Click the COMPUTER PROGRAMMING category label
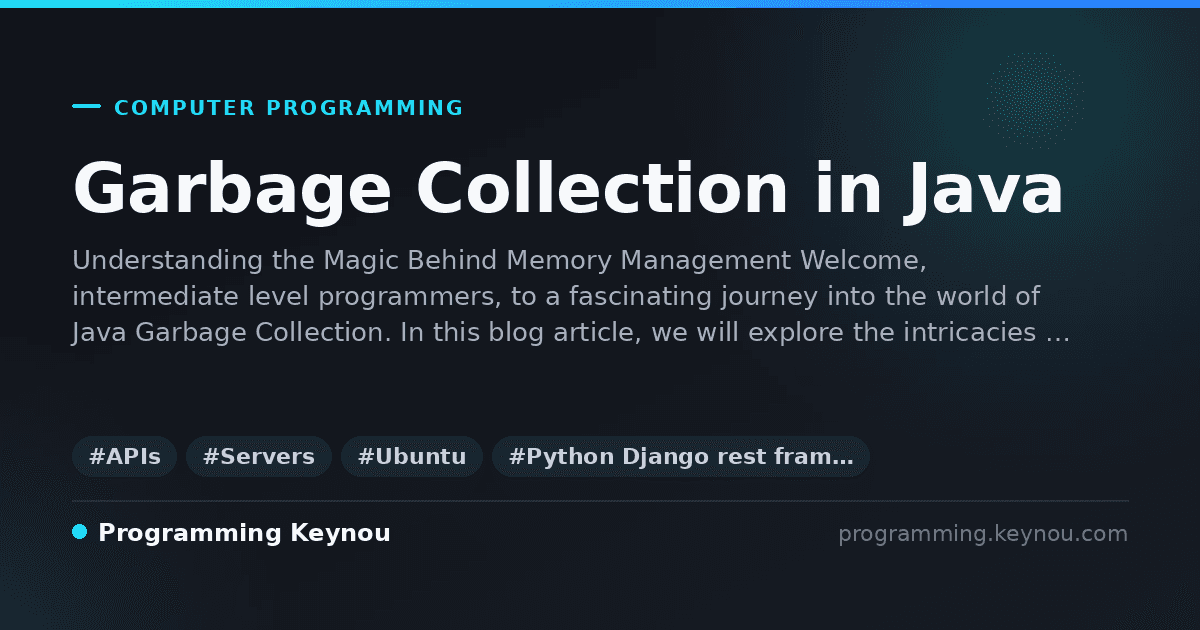The height and width of the screenshot is (630, 1200). pyautogui.click(x=289, y=108)
